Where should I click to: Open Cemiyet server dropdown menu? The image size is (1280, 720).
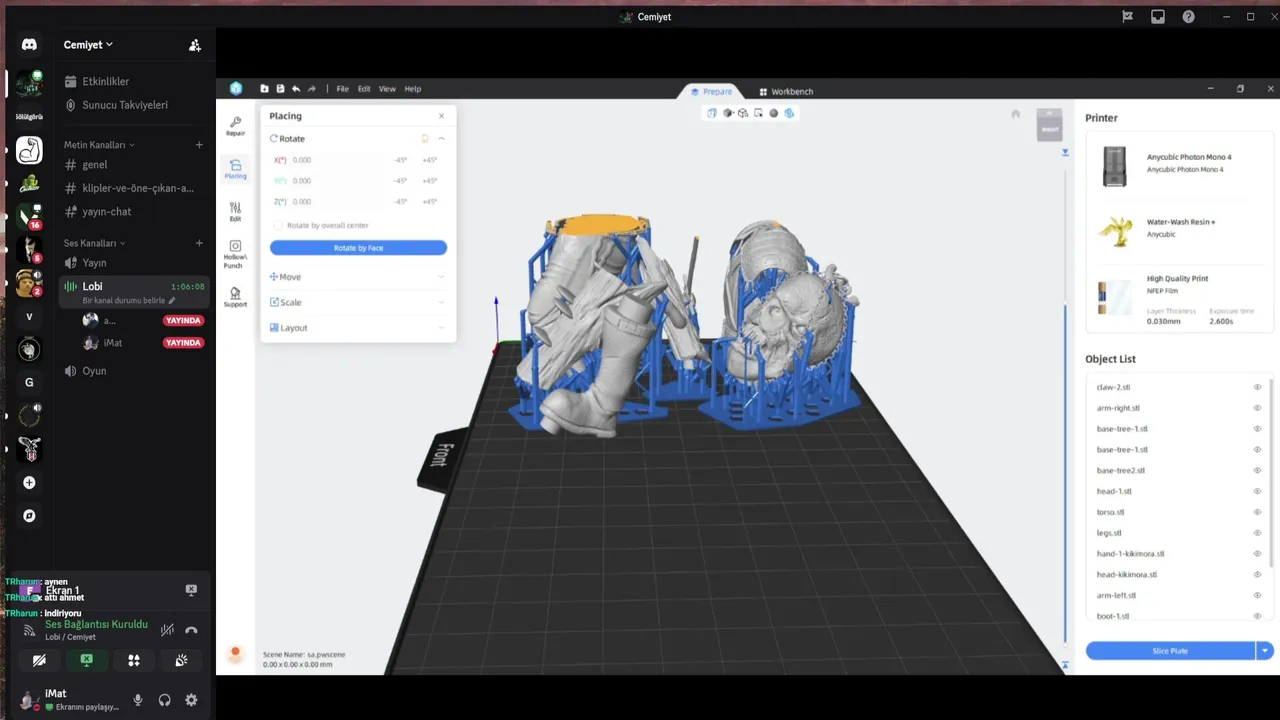coord(88,45)
